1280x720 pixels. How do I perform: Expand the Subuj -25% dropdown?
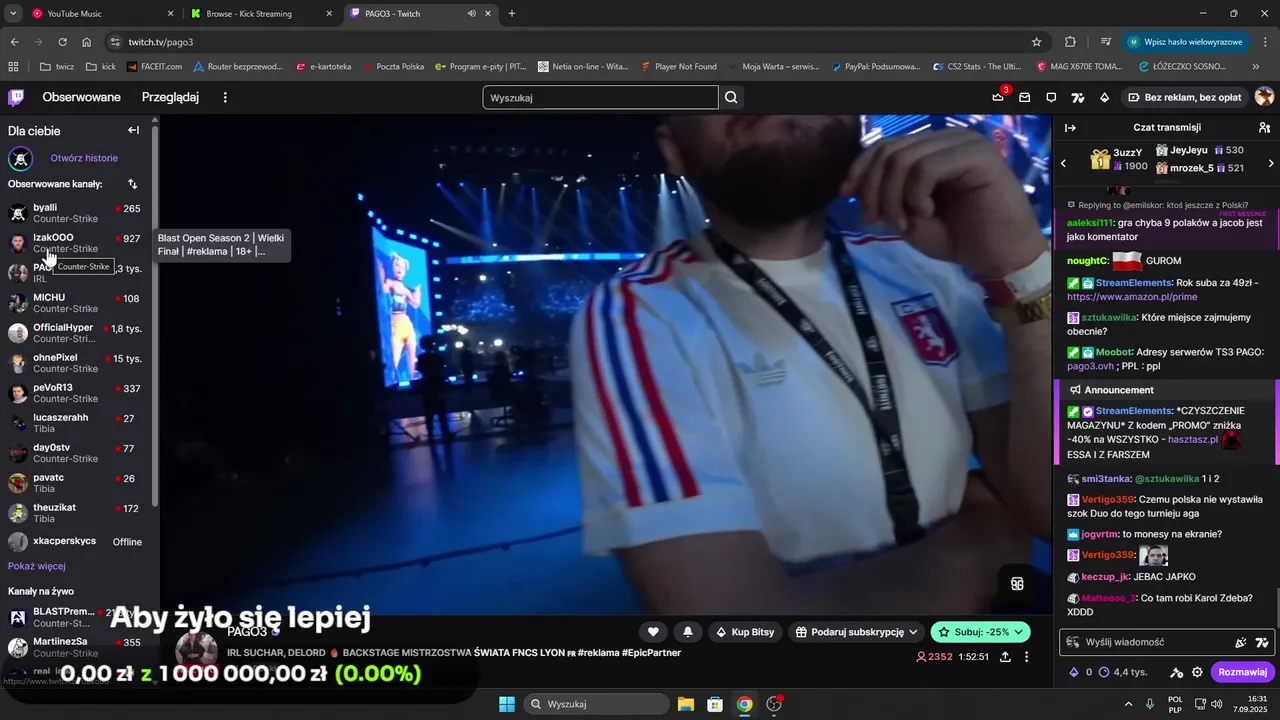coord(1019,632)
